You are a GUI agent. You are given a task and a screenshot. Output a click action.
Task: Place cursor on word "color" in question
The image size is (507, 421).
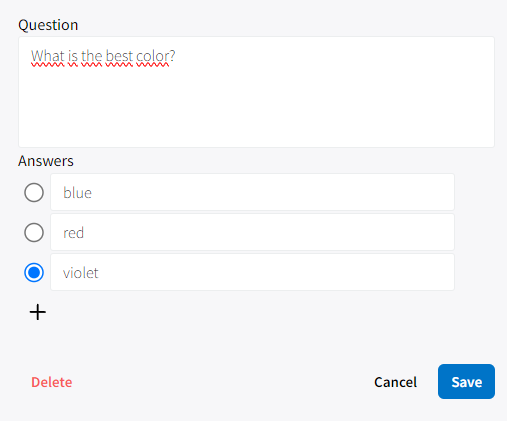(x=153, y=56)
